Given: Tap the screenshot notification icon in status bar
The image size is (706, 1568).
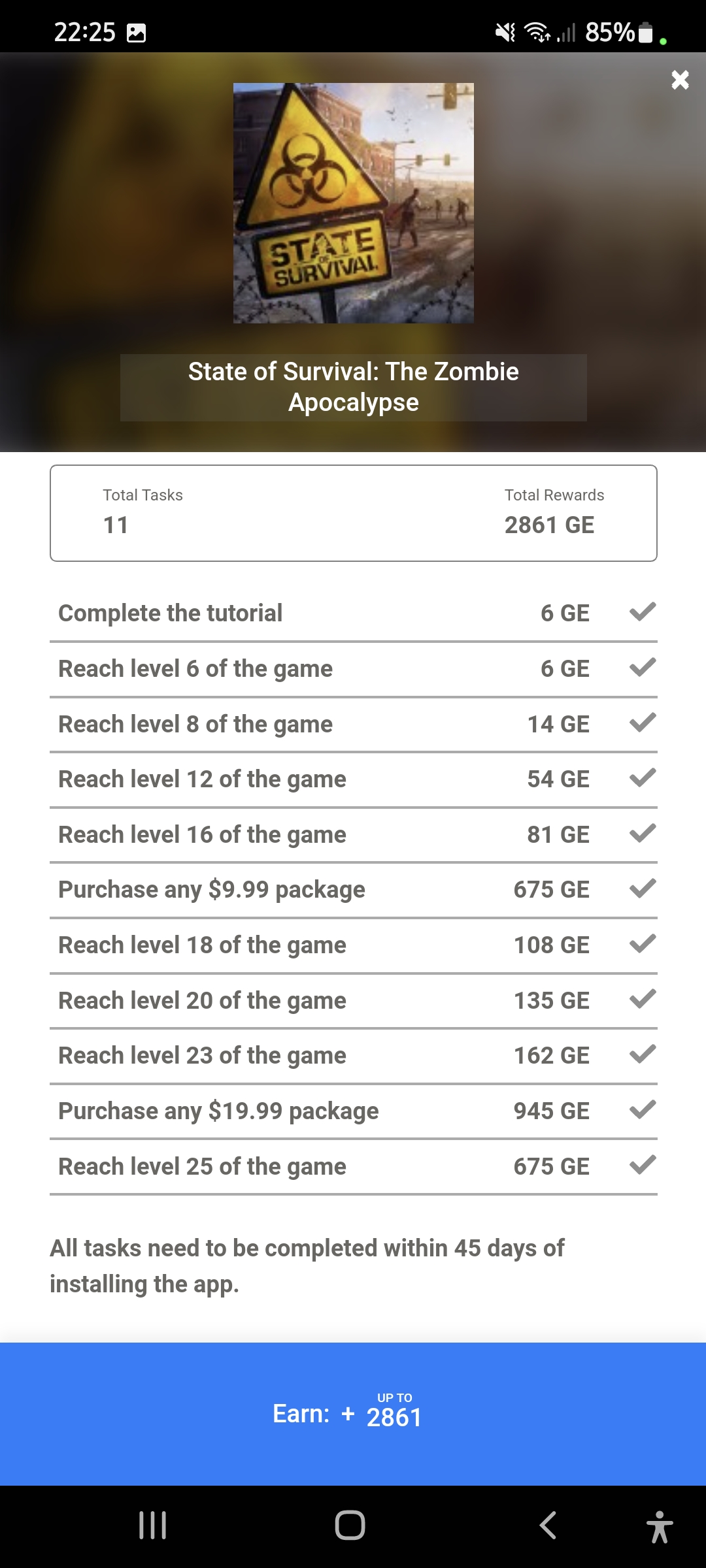Looking at the screenshot, I should [x=136, y=33].
